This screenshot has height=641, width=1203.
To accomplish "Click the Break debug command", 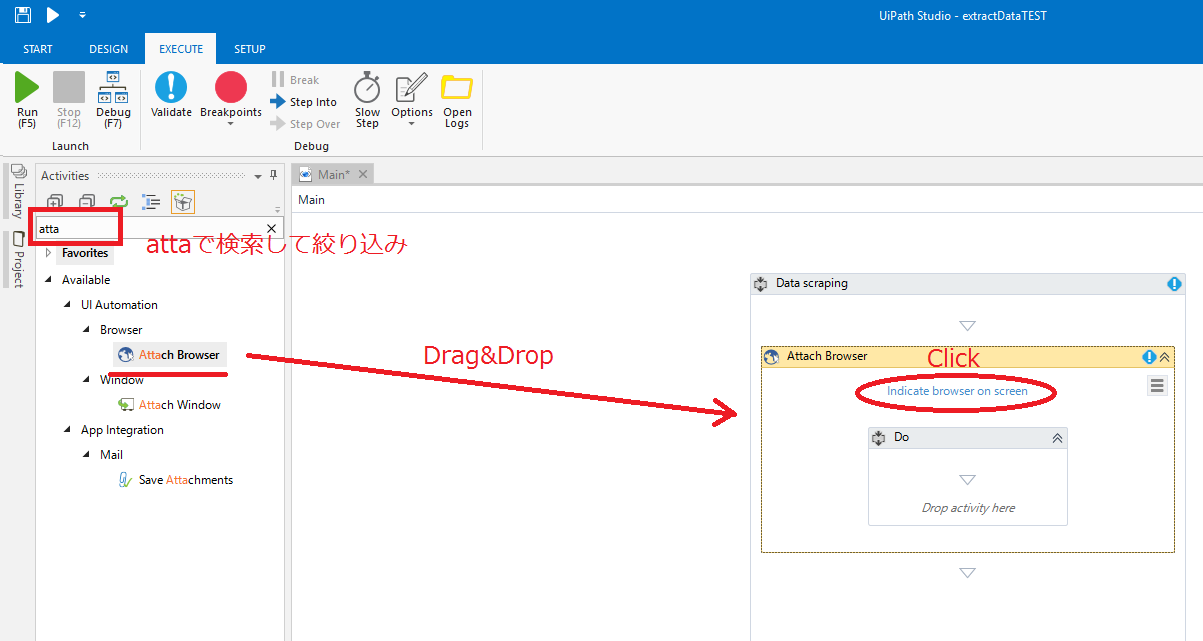I will click(295, 80).
